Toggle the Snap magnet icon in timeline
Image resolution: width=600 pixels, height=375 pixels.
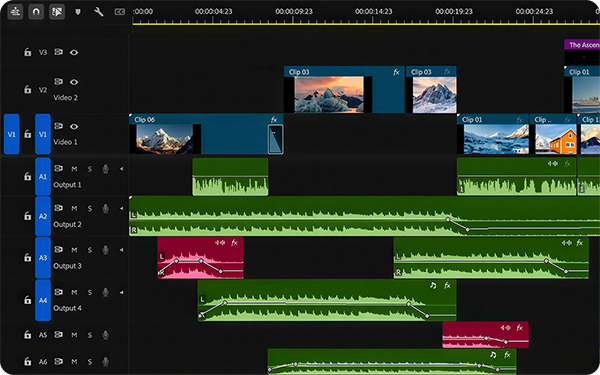click(x=36, y=12)
